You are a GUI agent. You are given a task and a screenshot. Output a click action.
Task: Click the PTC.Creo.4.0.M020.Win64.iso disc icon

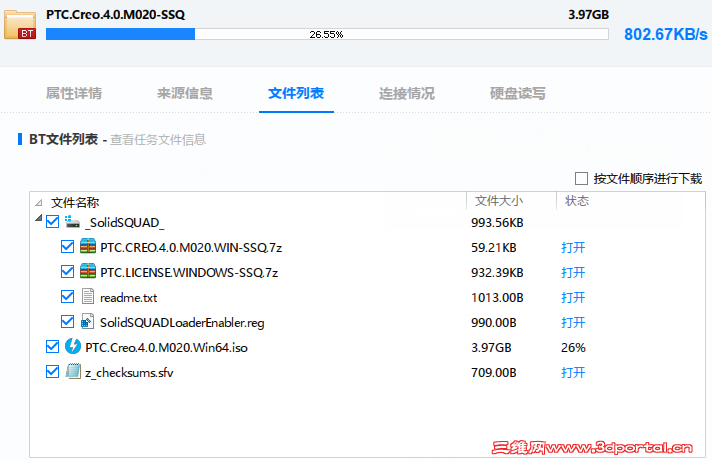73,347
